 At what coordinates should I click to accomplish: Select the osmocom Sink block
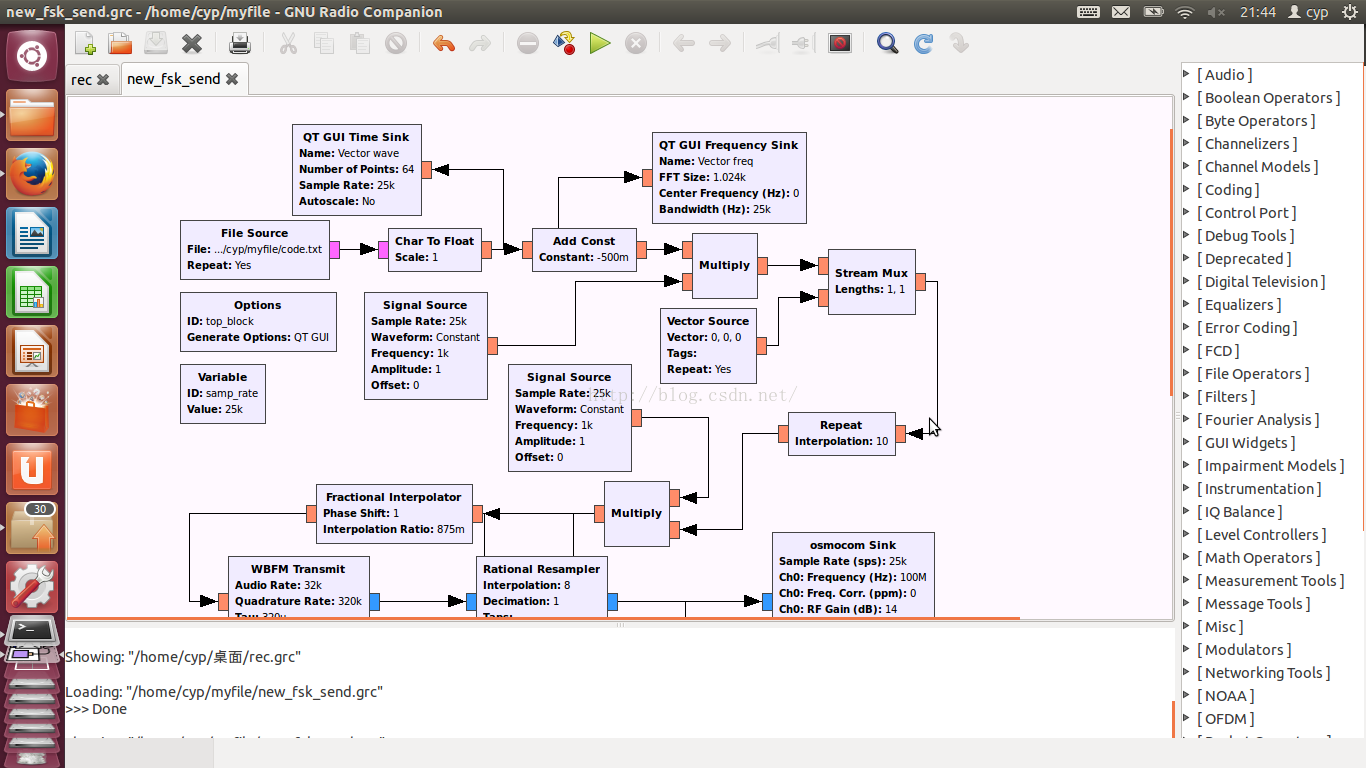[853, 575]
